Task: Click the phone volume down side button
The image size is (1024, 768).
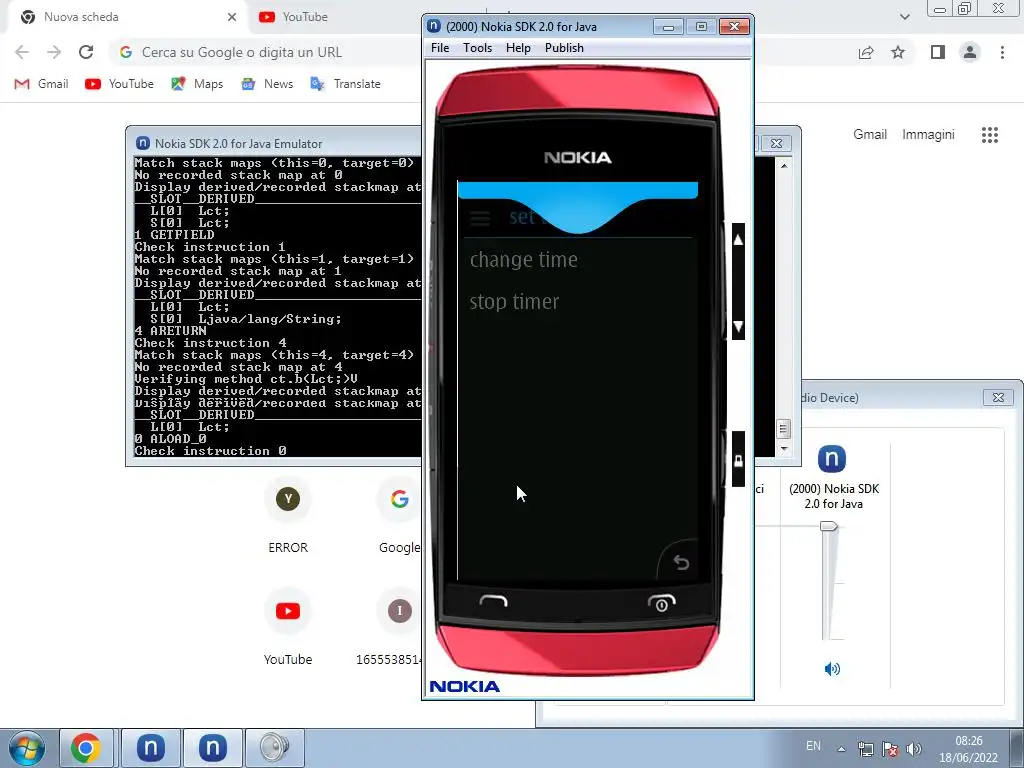Action: (x=738, y=326)
